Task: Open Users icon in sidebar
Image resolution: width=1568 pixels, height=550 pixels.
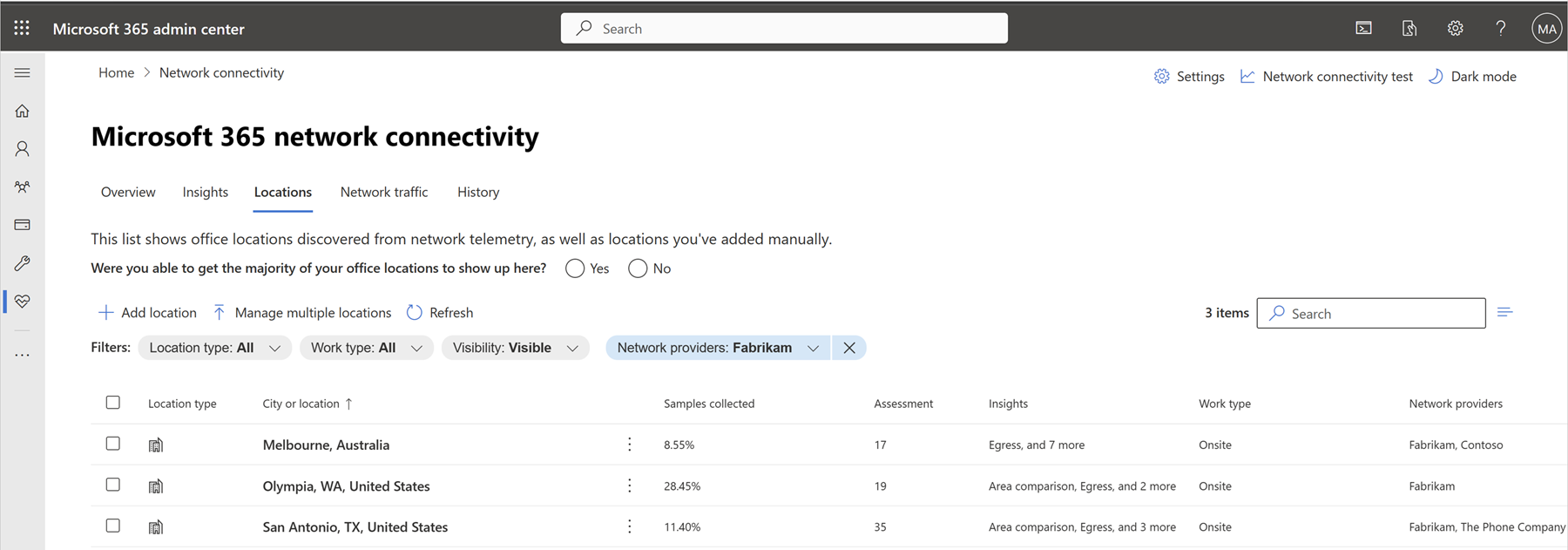Action: coord(22,149)
